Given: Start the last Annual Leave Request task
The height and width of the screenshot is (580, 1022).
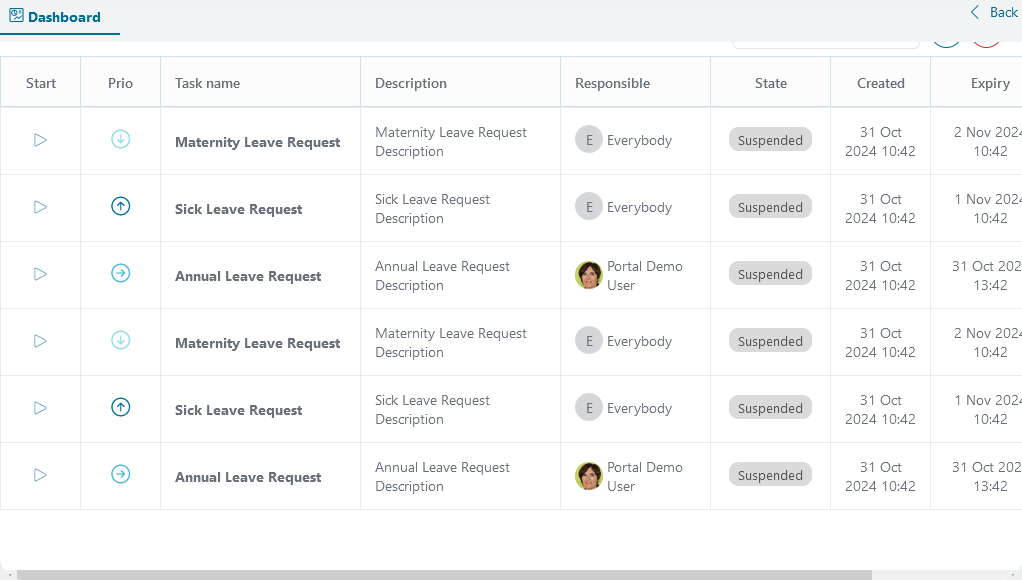Looking at the screenshot, I should [x=40, y=475].
